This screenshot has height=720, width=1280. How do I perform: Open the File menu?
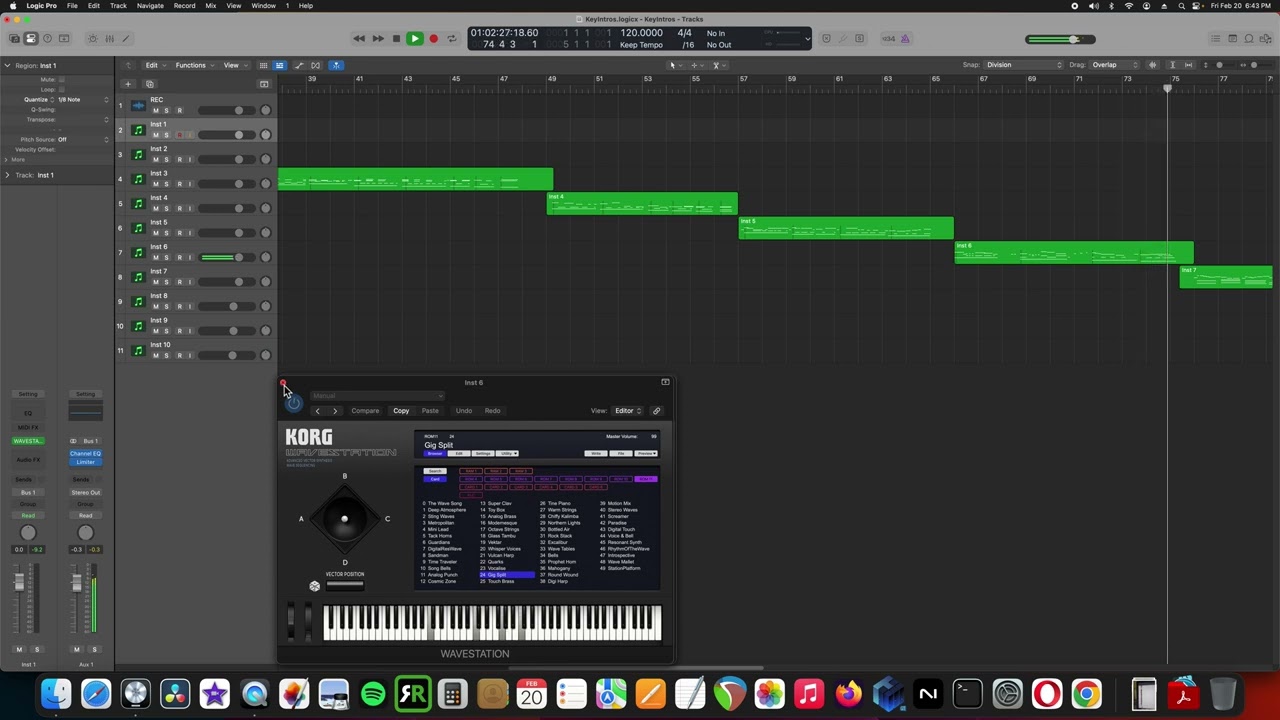(x=72, y=6)
